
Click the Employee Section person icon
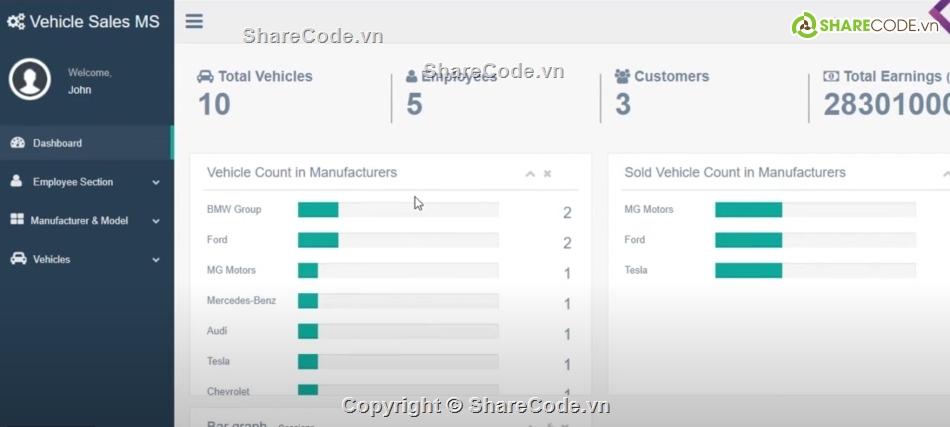(x=16, y=181)
